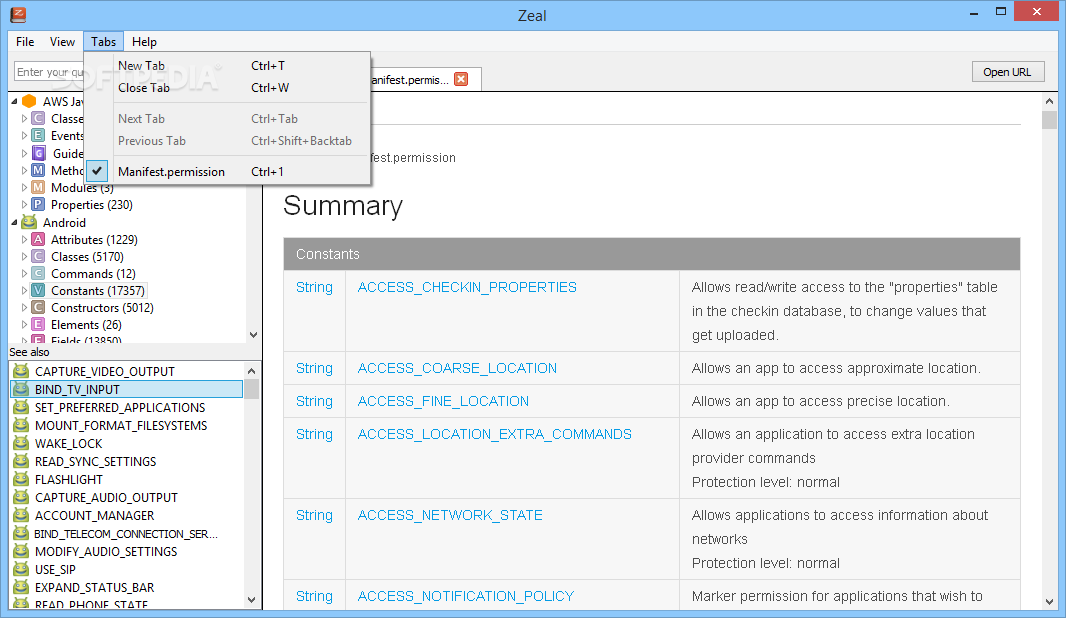Screen dimensions: 1066x618
Task: Open the Help menu
Action: (x=144, y=41)
